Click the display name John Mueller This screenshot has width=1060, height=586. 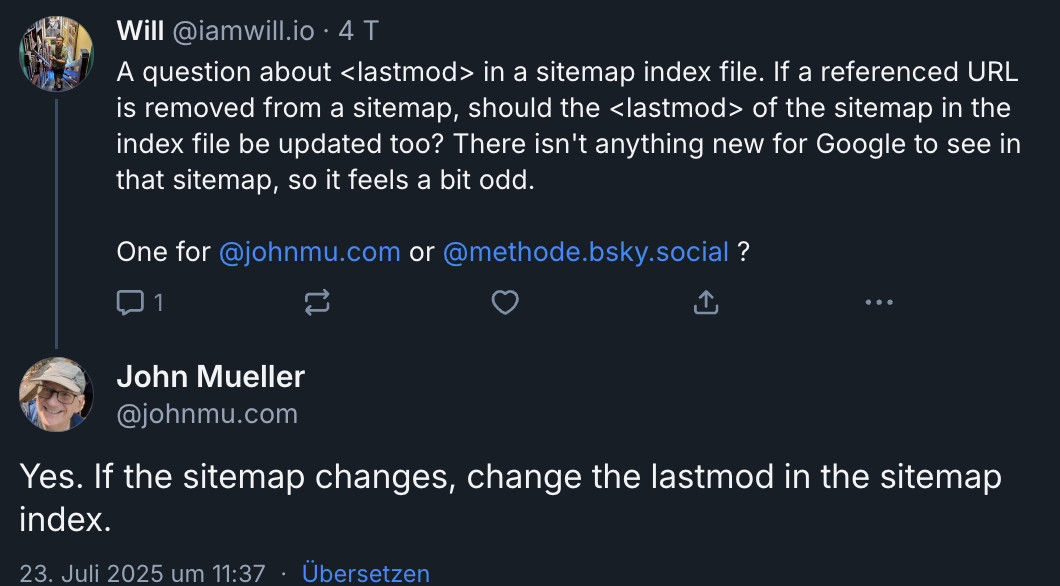click(x=211, y=377)
